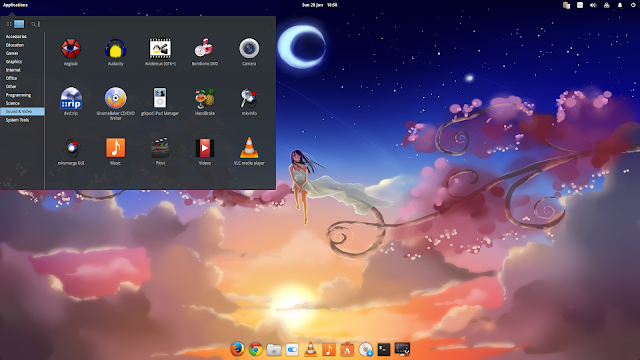Open the session power menu
640x360 pixels.
633,5
